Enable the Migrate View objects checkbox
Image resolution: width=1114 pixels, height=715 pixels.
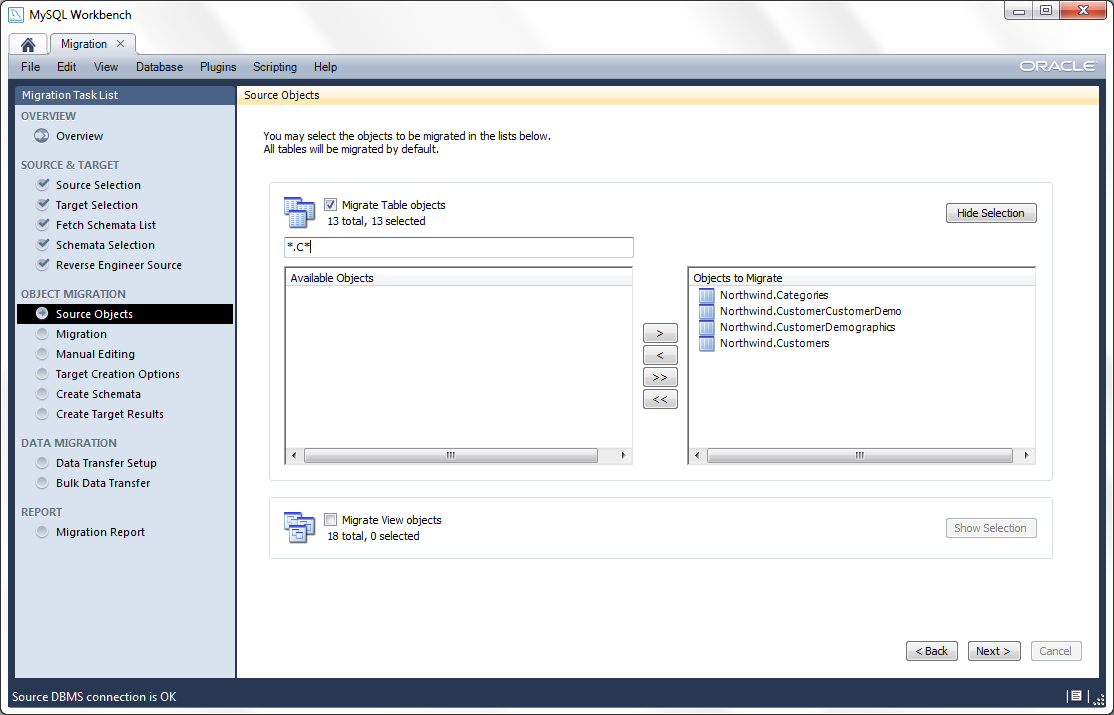point(331,520)
